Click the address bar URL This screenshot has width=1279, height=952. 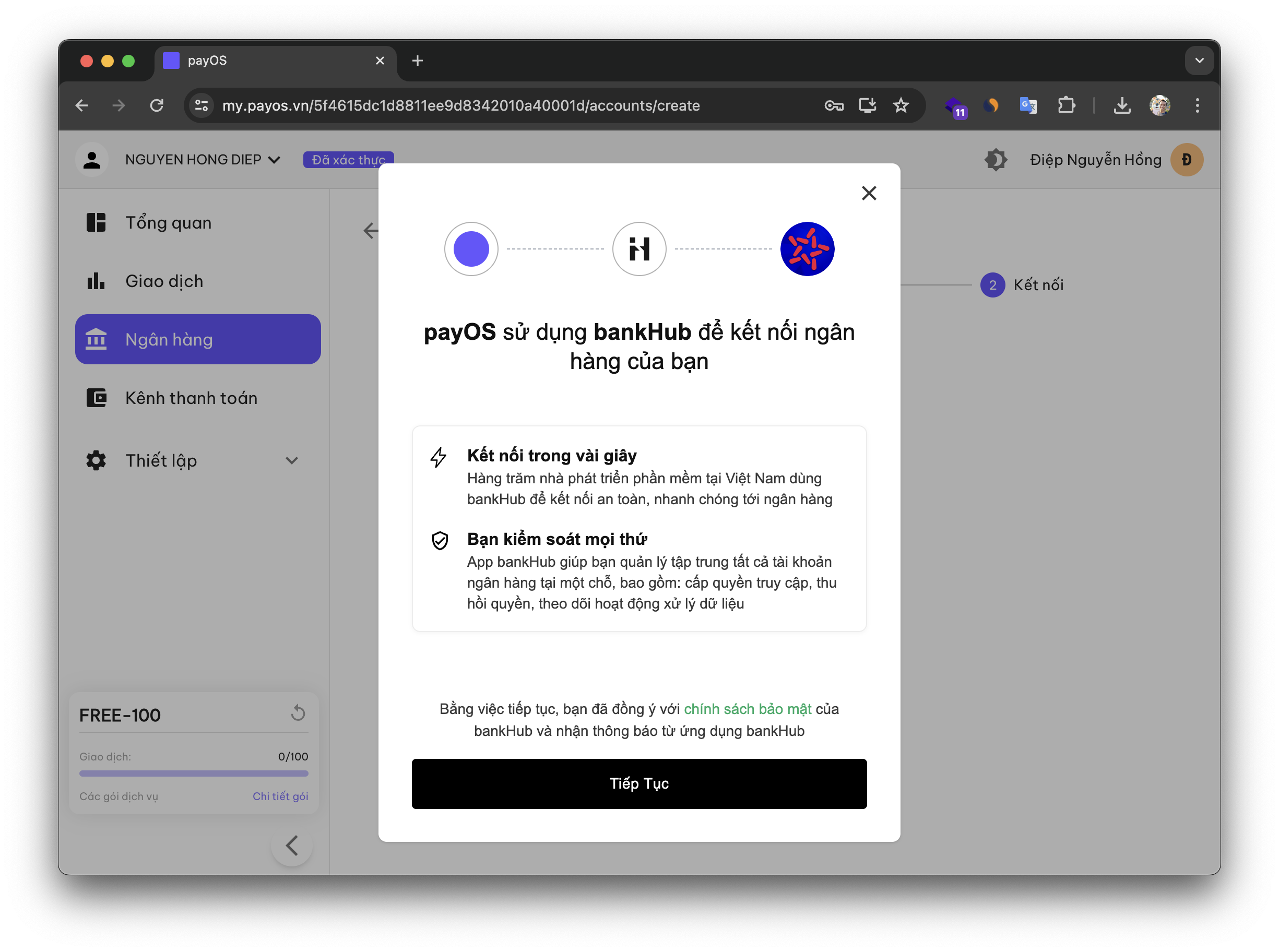pyautogui.click(x=460, y=105)
